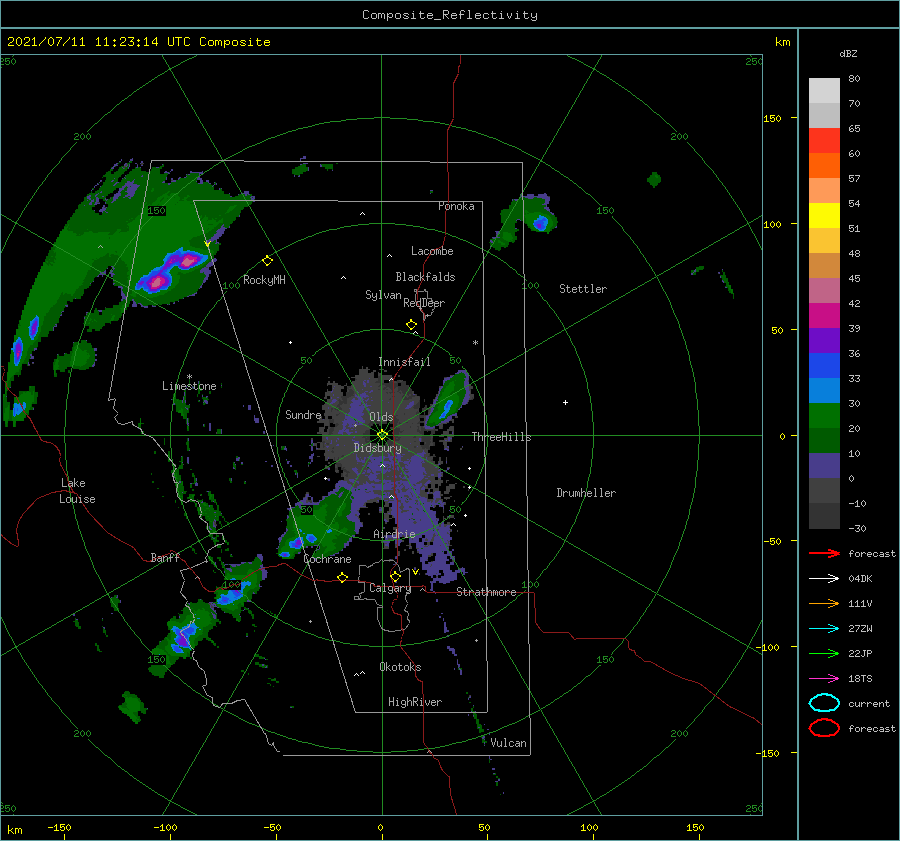
Task: Click the Strathmore label
Action: (486, 592)
